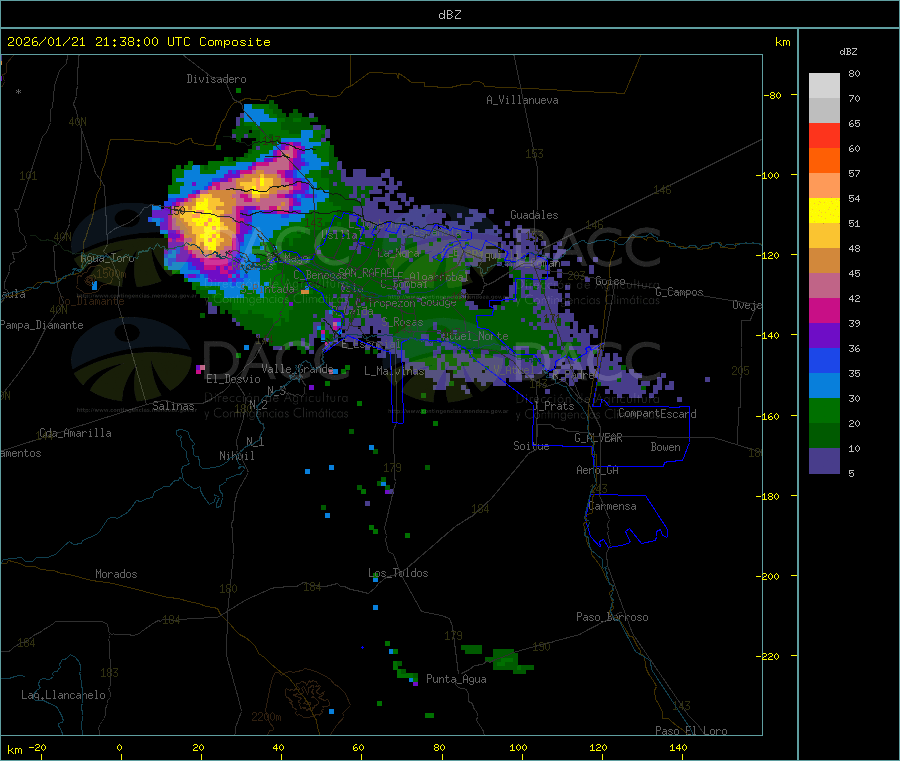The height and width of the screenshot is (761, 900).
Task: Click the Soitue location label
Action: tap(531, 446)
